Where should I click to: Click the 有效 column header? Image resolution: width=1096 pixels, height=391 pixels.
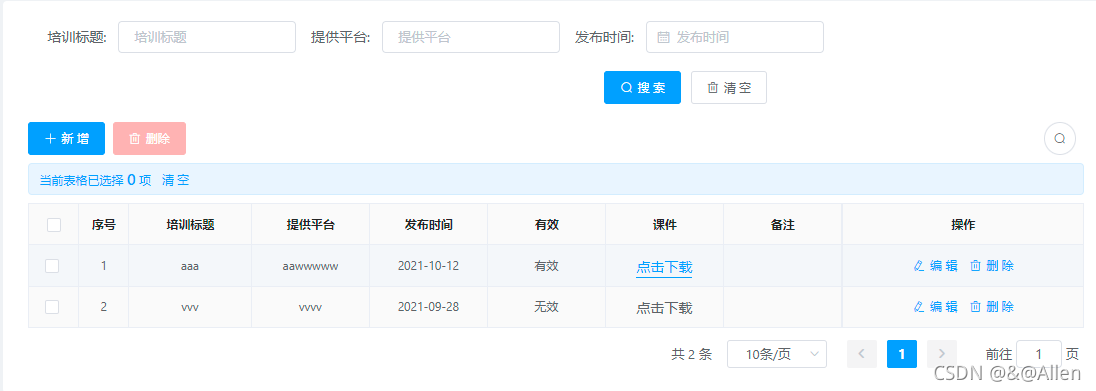(547, 225)
